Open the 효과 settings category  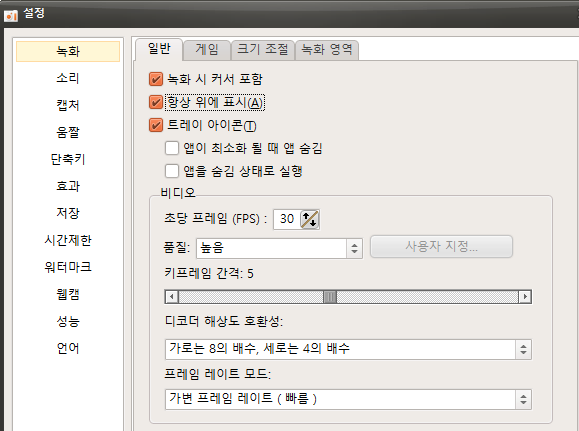tap(68, 186)
